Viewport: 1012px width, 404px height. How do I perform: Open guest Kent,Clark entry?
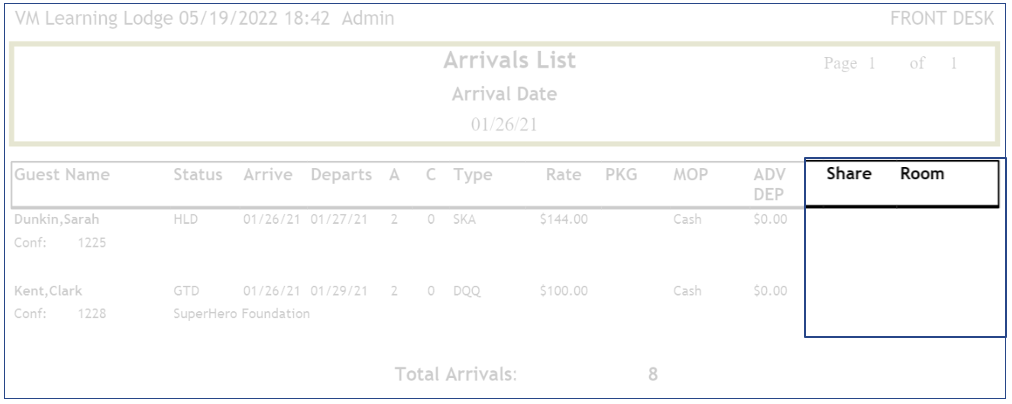click(48, 291)
